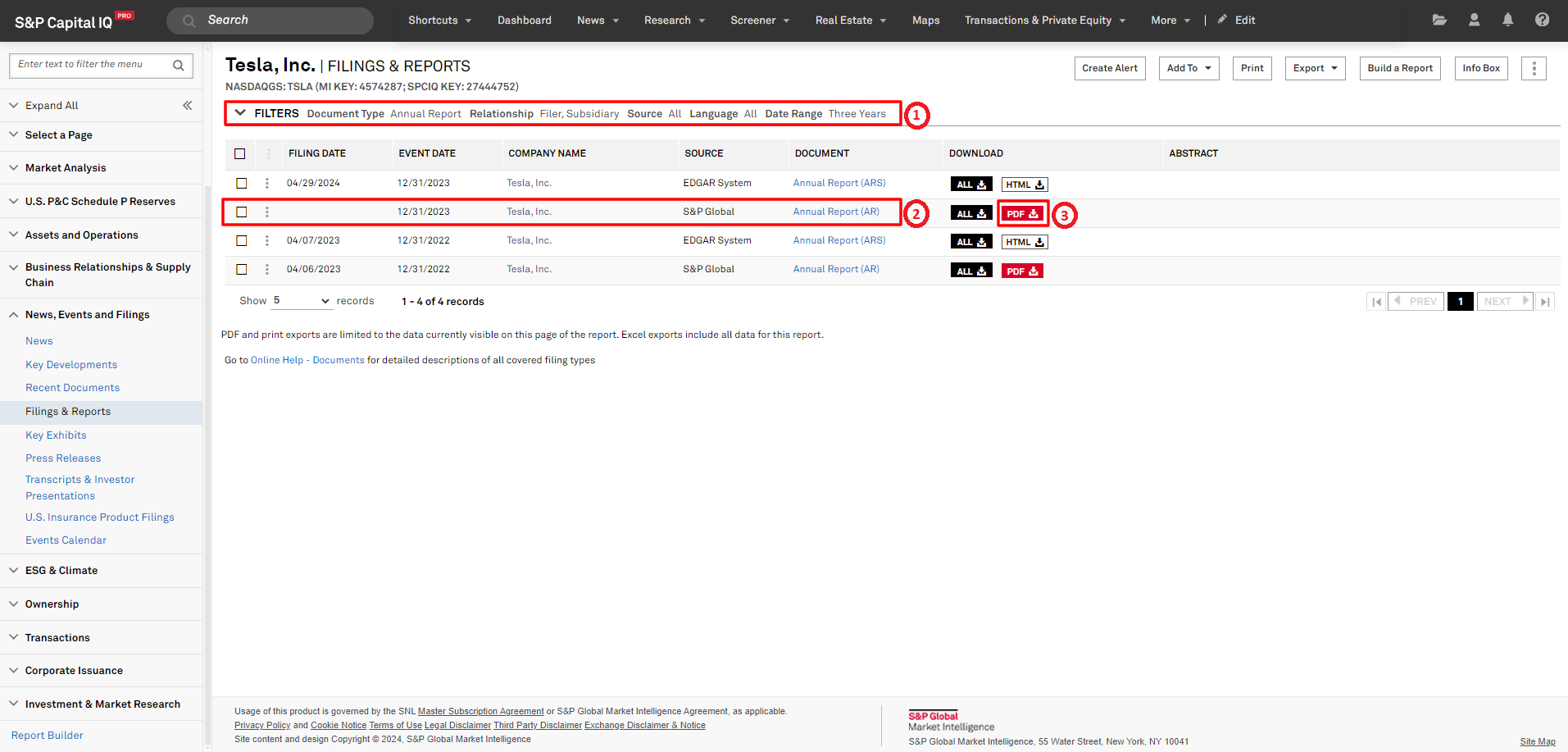Screen dimensions: 1568x752
Task: Check the box for 04/07/2023 filing row
Action: pyautogui.click(x=241, y=240)
